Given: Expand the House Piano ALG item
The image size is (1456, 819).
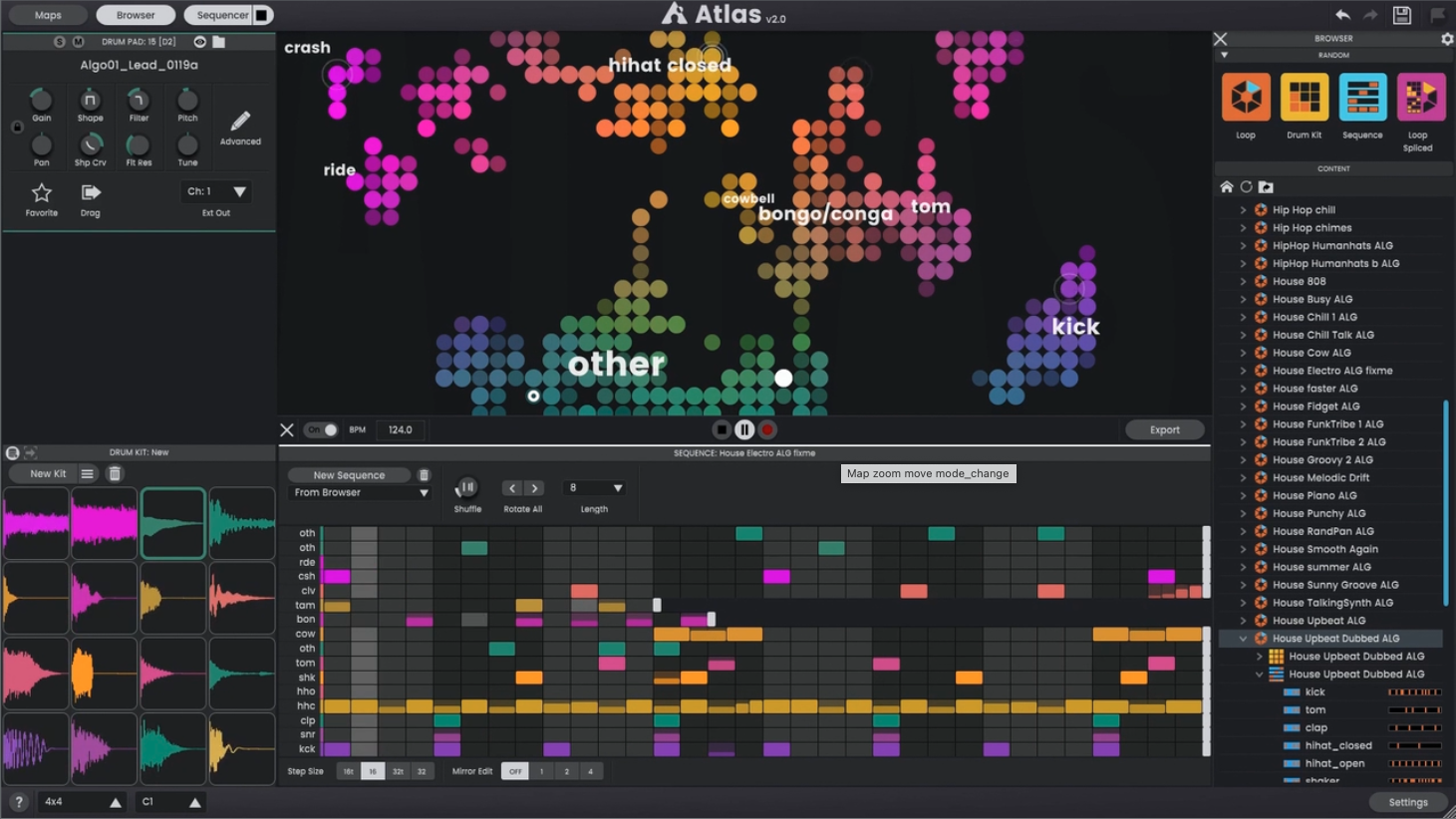Looking at the screenshot, I should point(1243,495).
